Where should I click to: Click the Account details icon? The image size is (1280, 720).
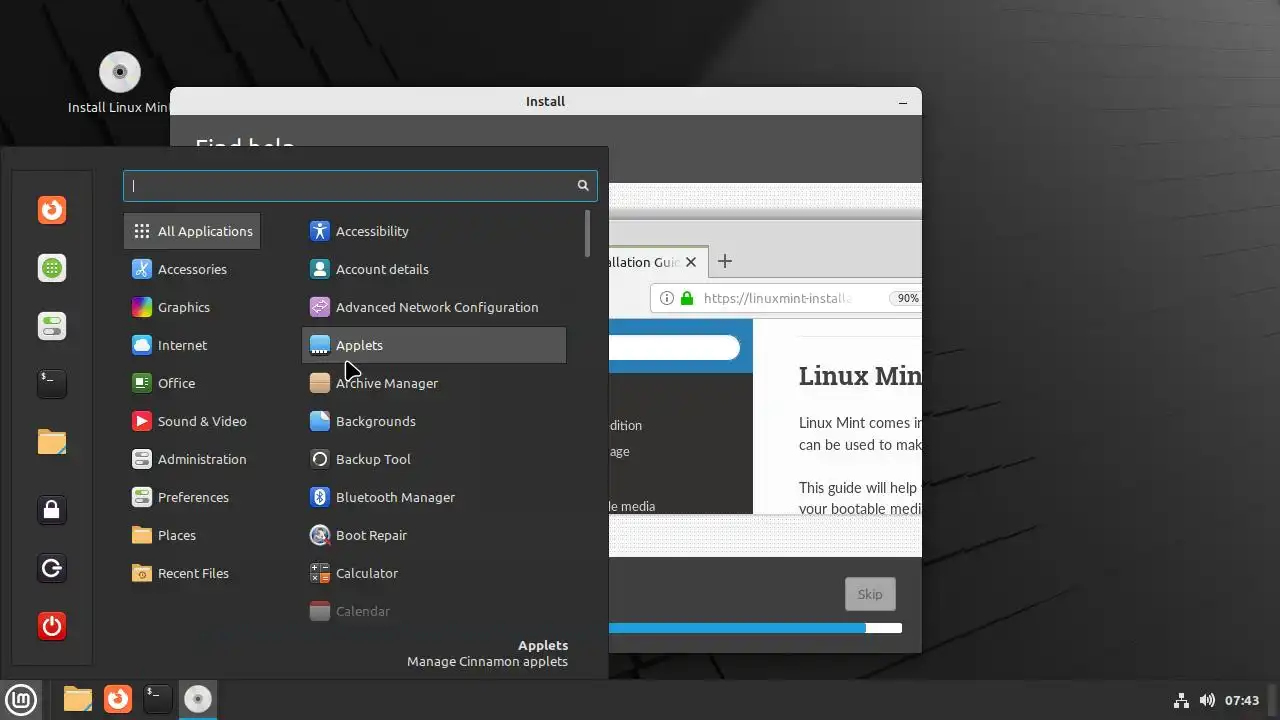(x=319, y=269)
